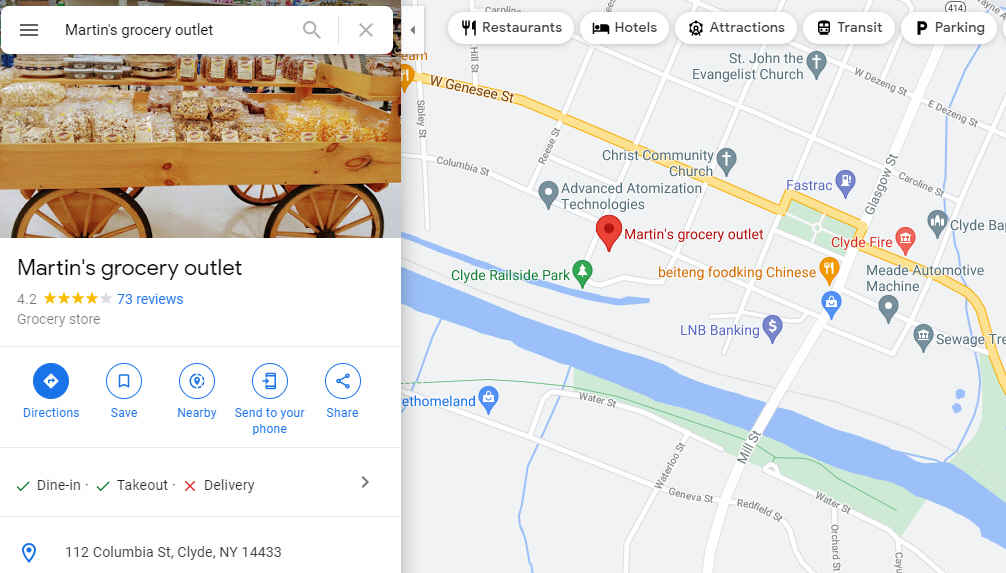This screenshot has width=1006, height=573.
Task: Click the red Martin's grocery outlet map pin
Action: [609, 233]
